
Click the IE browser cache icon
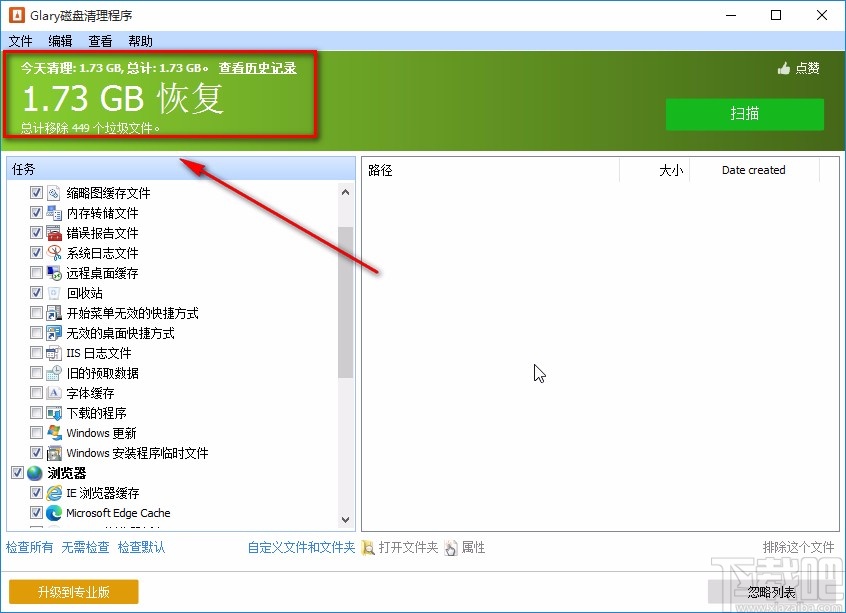tap(53, 492)
